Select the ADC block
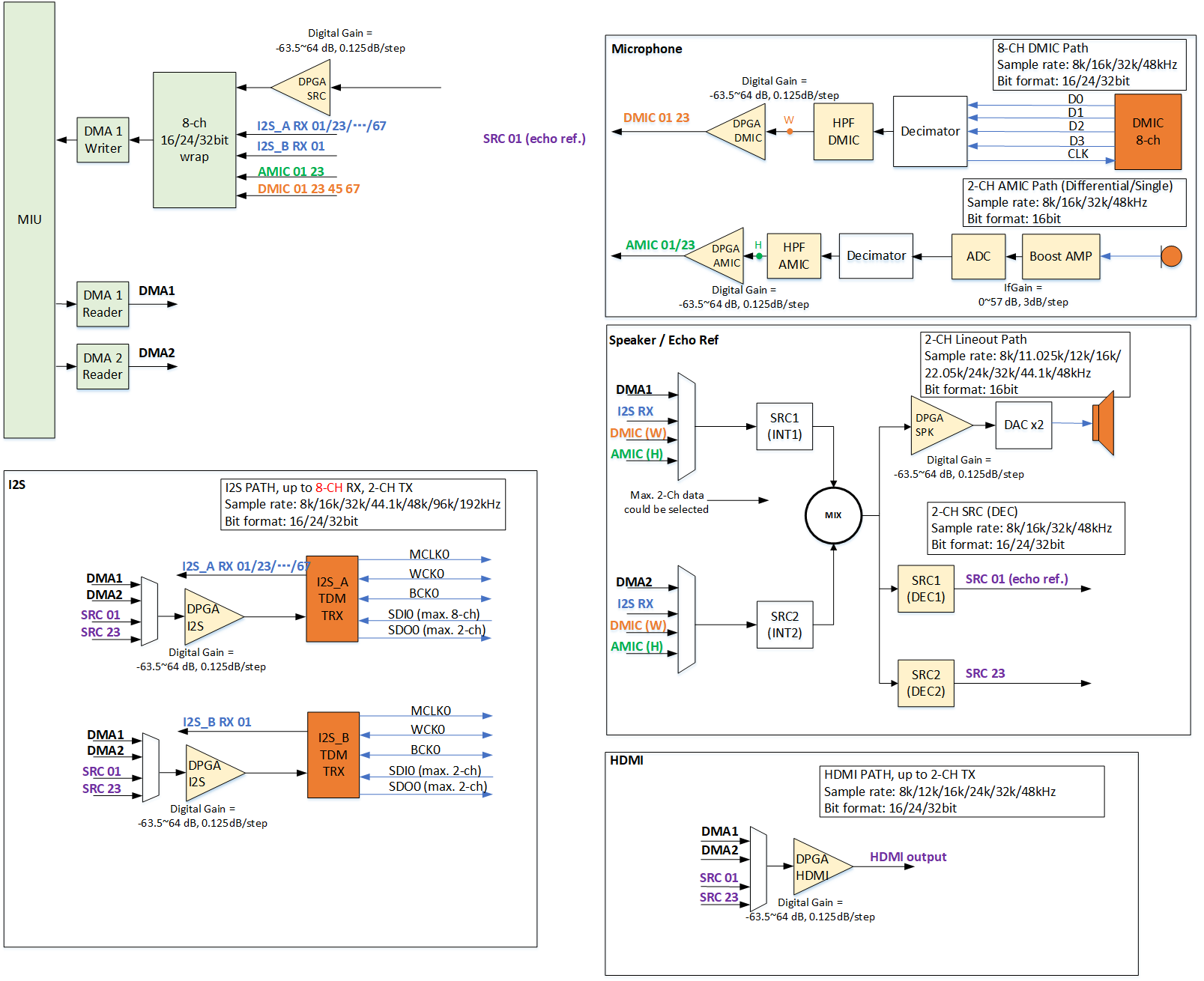The image size is (1204, 981). 978,256
